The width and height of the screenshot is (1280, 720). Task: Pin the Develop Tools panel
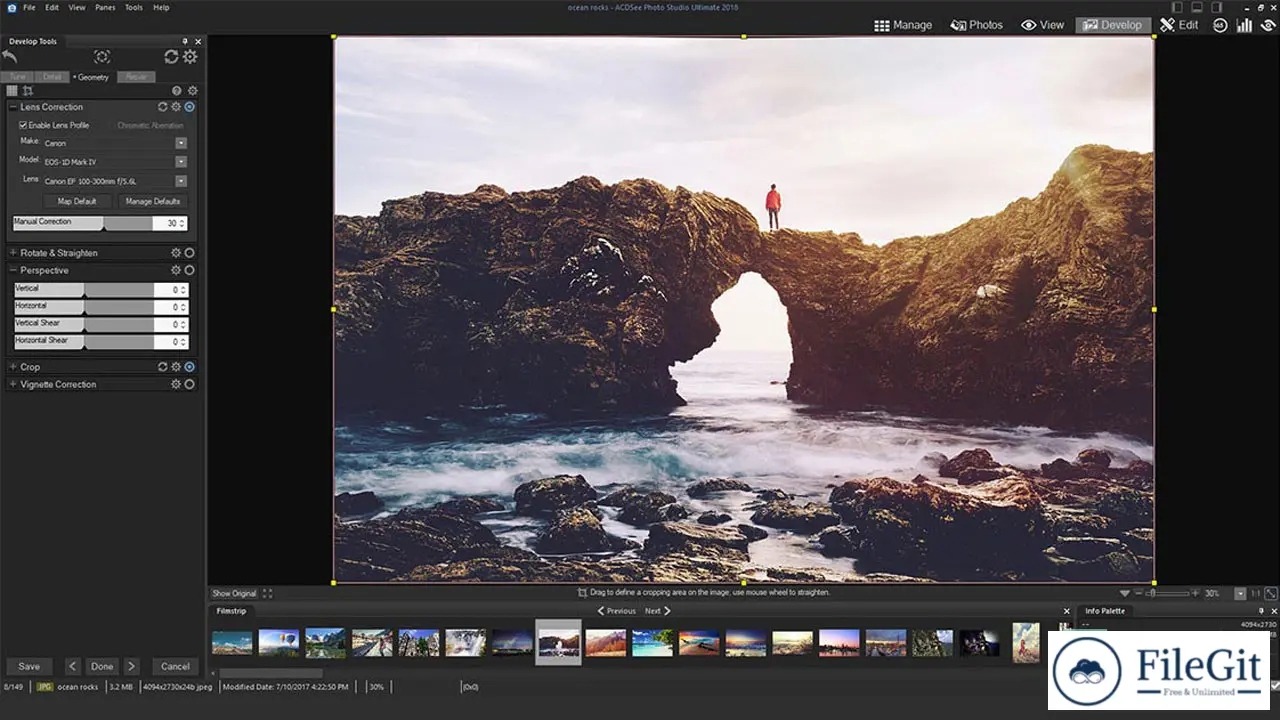[186, 41]
